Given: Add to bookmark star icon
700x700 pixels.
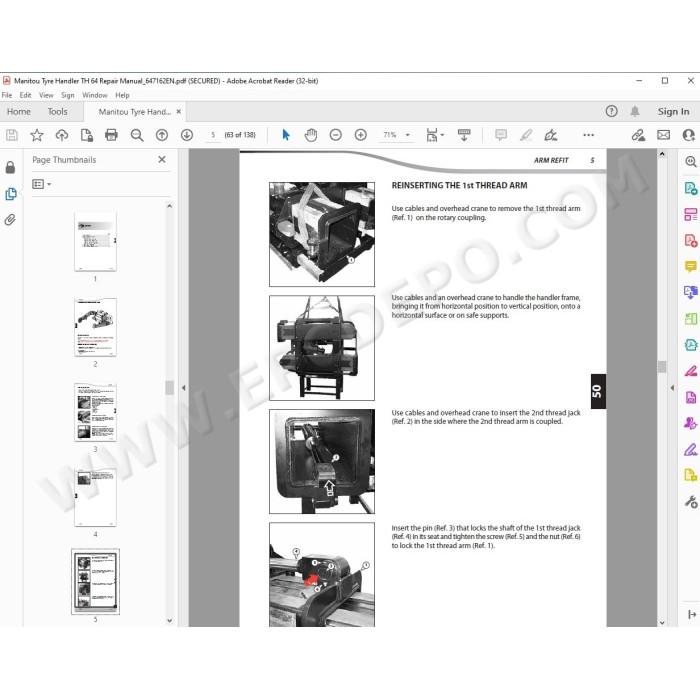Looking at the screenshot, I should tap(37, 135).
